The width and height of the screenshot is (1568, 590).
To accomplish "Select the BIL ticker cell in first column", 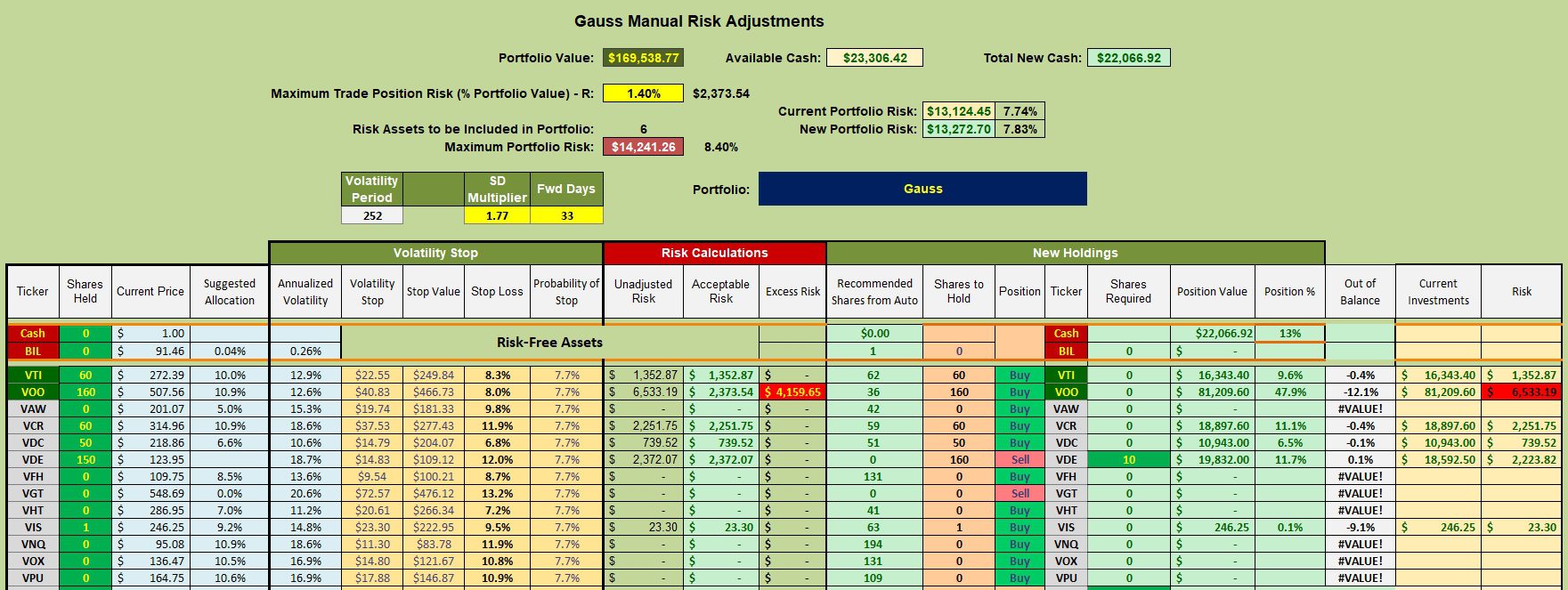I will point(33,351).
